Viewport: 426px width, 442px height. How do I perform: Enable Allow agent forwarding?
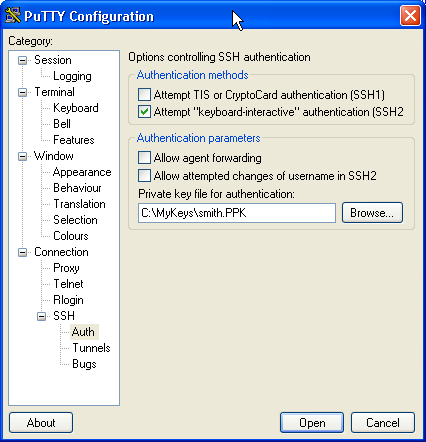pos(144,158)
